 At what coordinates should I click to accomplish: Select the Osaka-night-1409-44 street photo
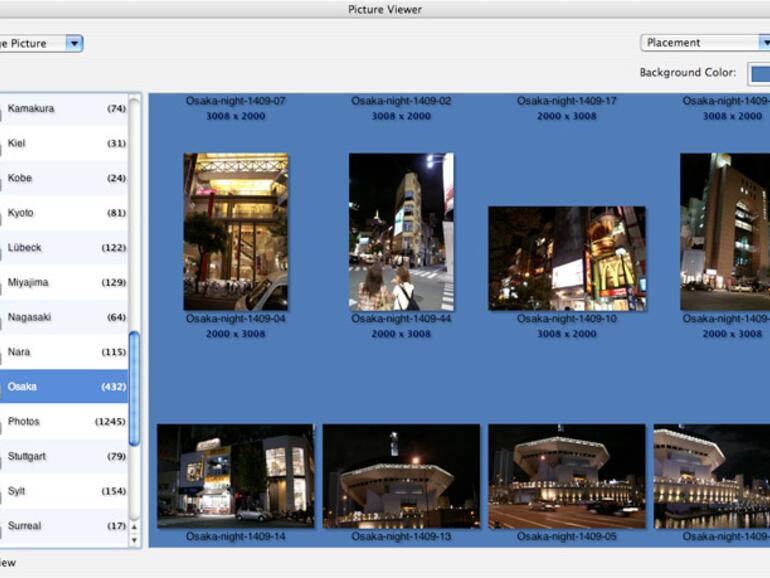tap(400, 231)
